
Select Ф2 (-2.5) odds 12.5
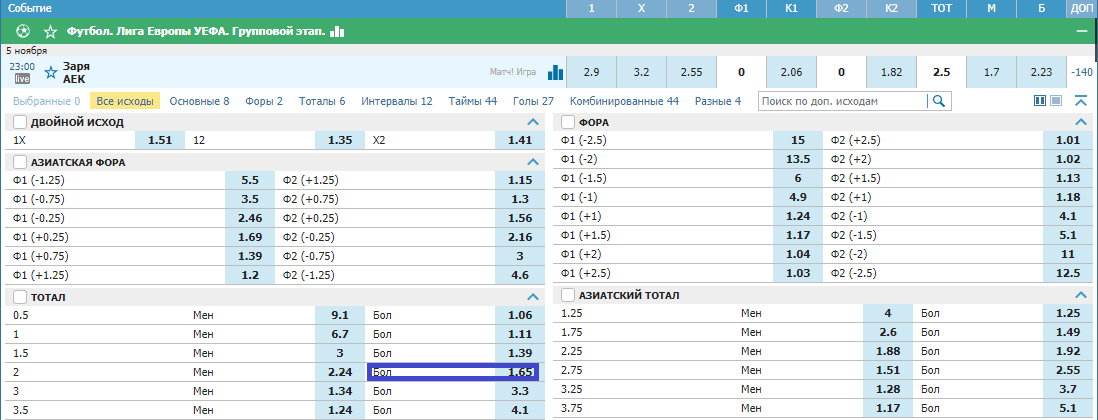tap(1067, 272)
